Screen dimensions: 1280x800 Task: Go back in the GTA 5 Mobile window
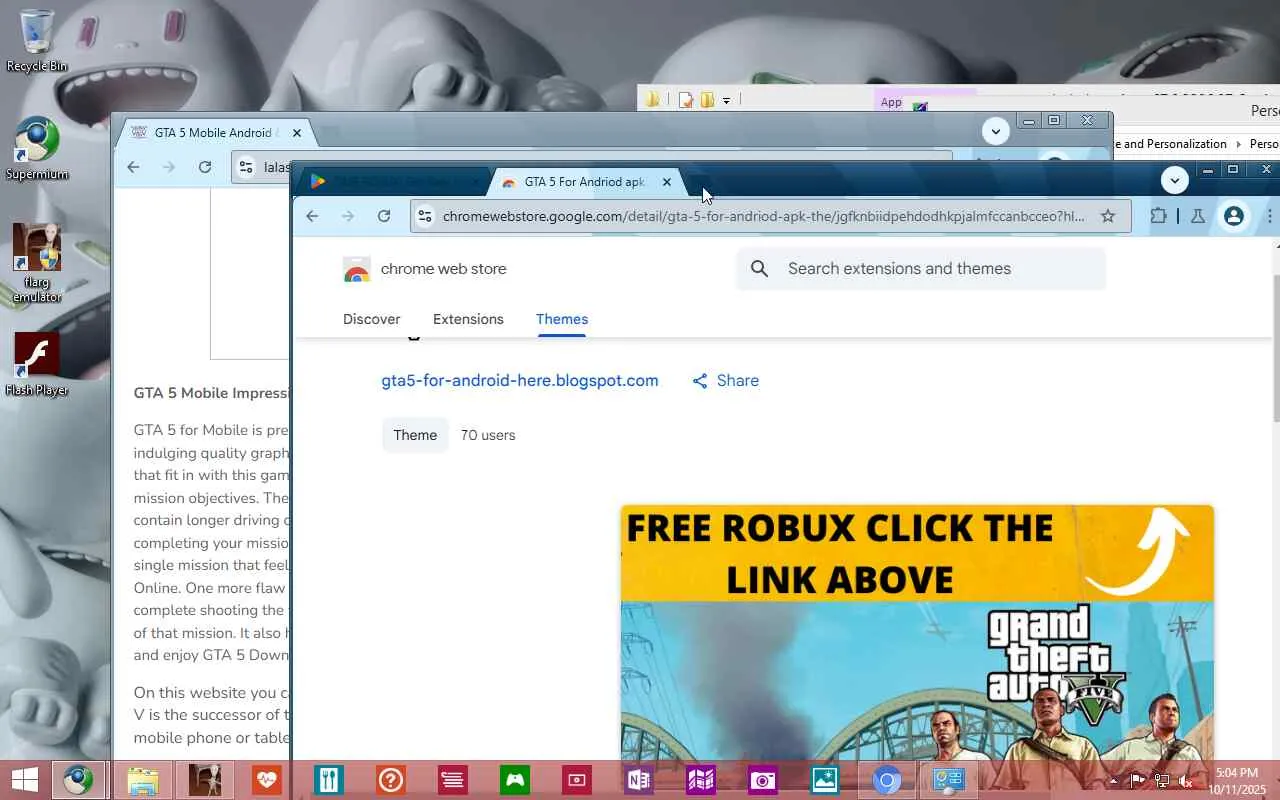pyautogui.click(x=133, y=167)
